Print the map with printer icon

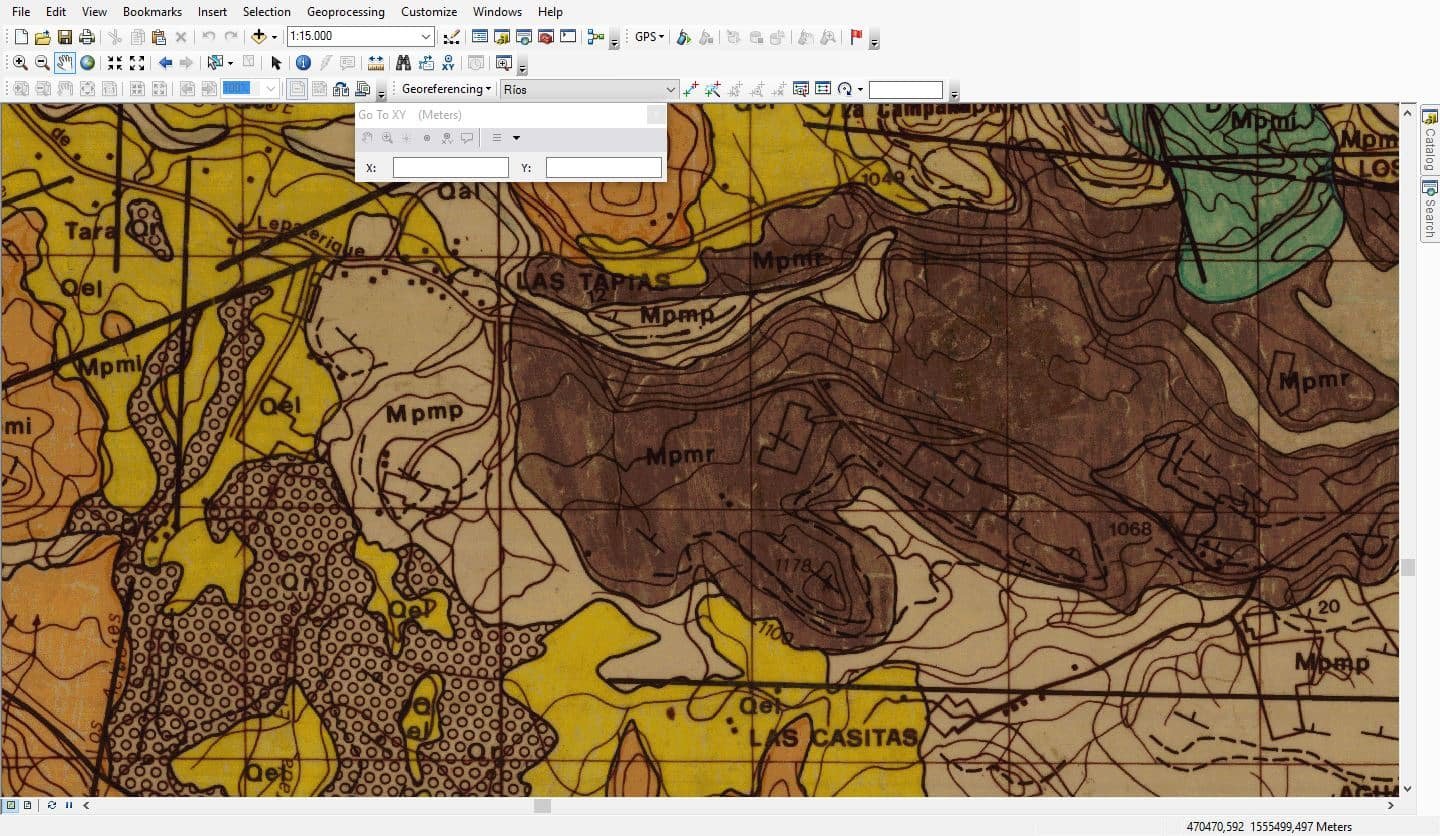point(87,37)
